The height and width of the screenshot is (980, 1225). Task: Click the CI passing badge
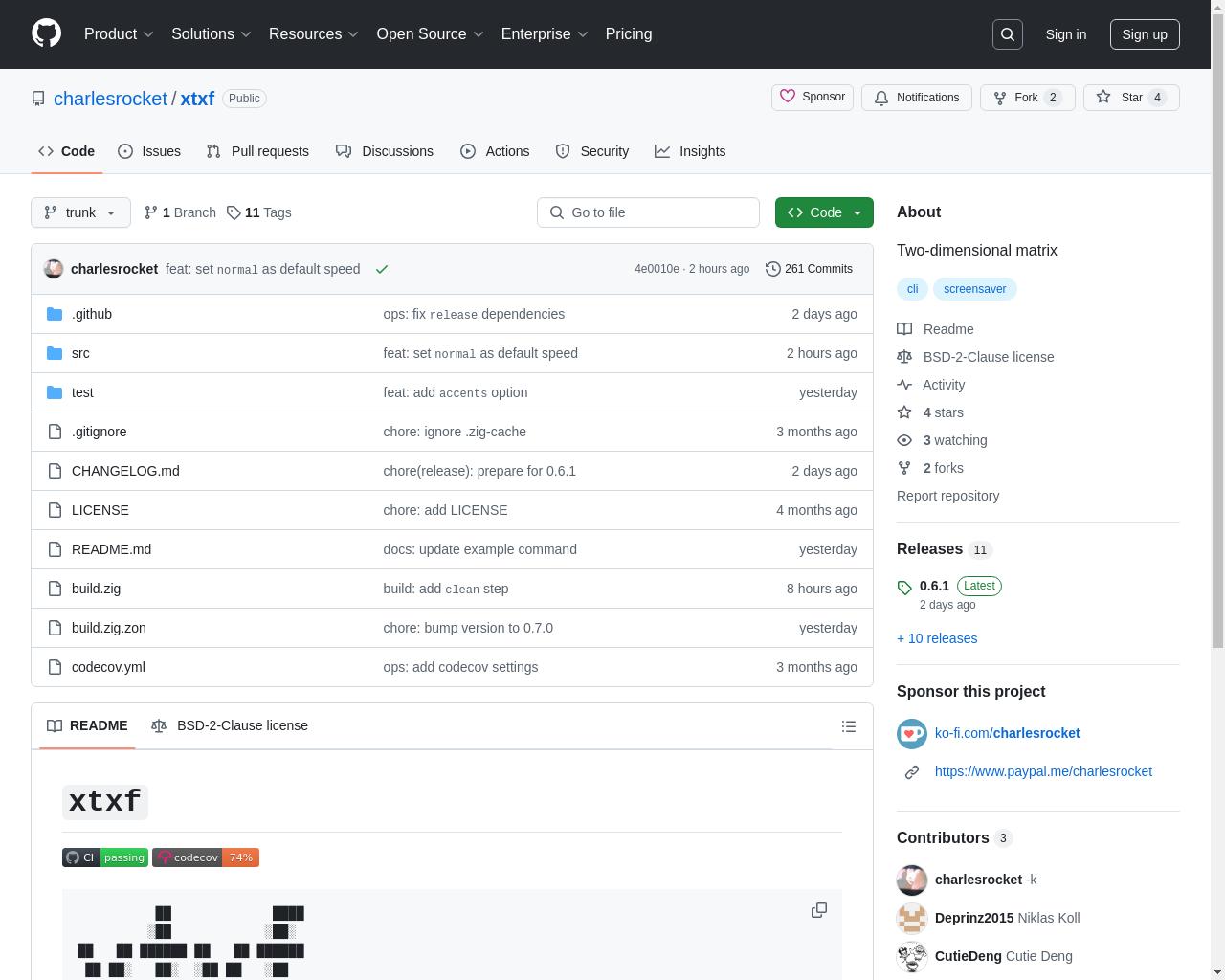pyautogui.click(x=105, y=857)
